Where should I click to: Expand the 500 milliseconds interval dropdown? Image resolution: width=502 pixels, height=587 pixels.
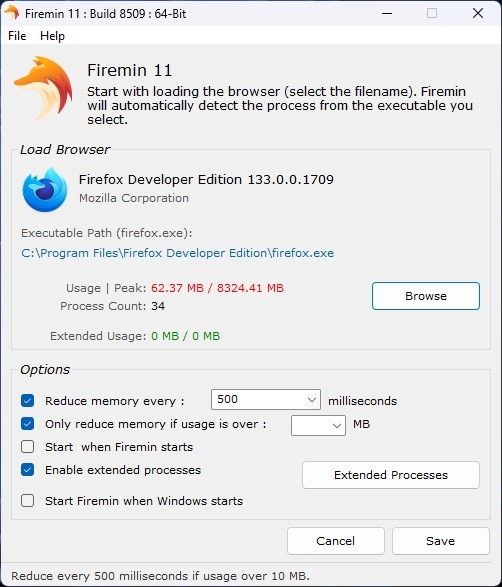266,399
